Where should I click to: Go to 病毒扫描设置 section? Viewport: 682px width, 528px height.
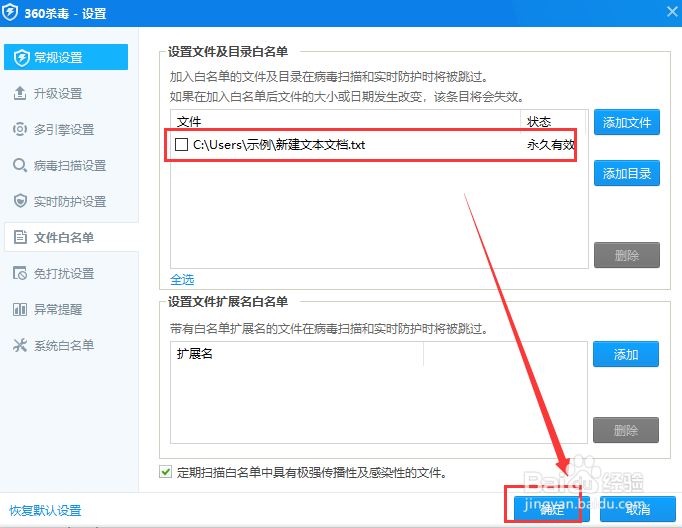pos(71,165)
